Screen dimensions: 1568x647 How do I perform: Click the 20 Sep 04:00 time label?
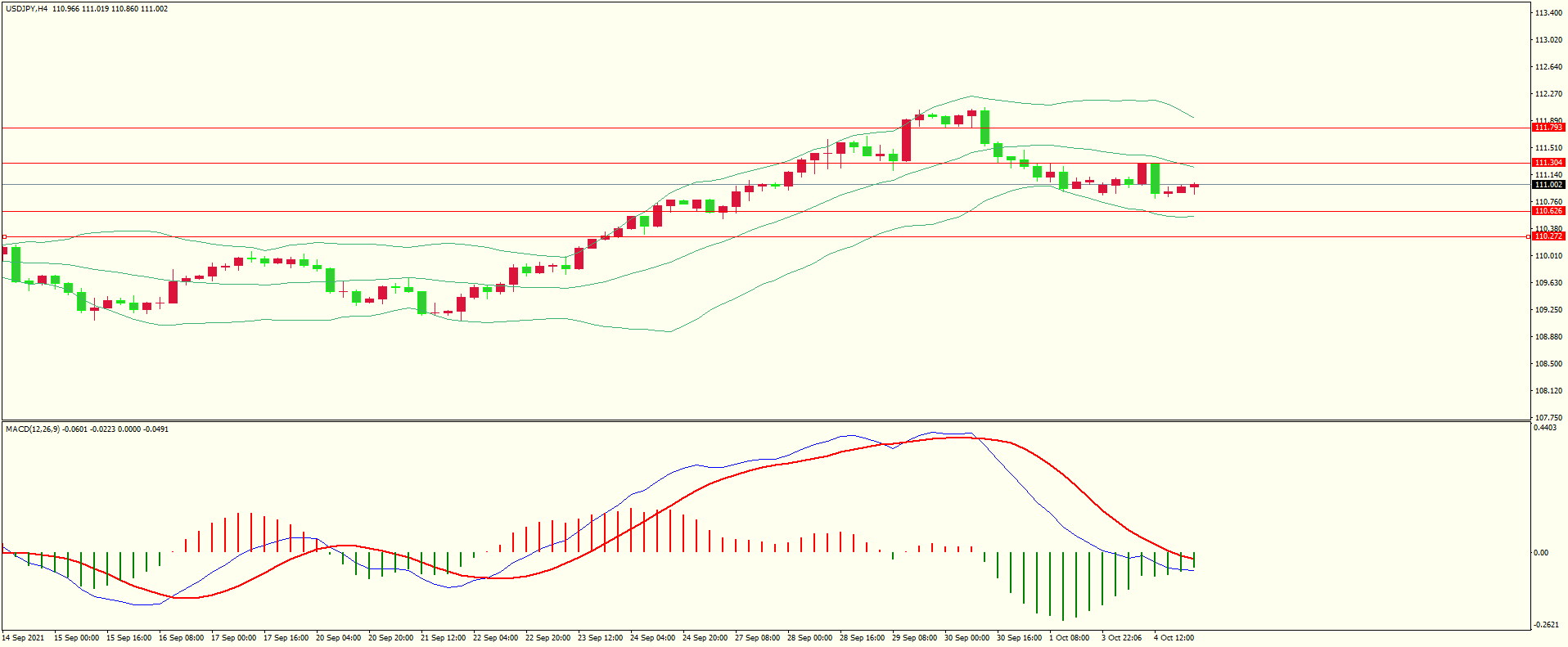[x=338, y=638]
